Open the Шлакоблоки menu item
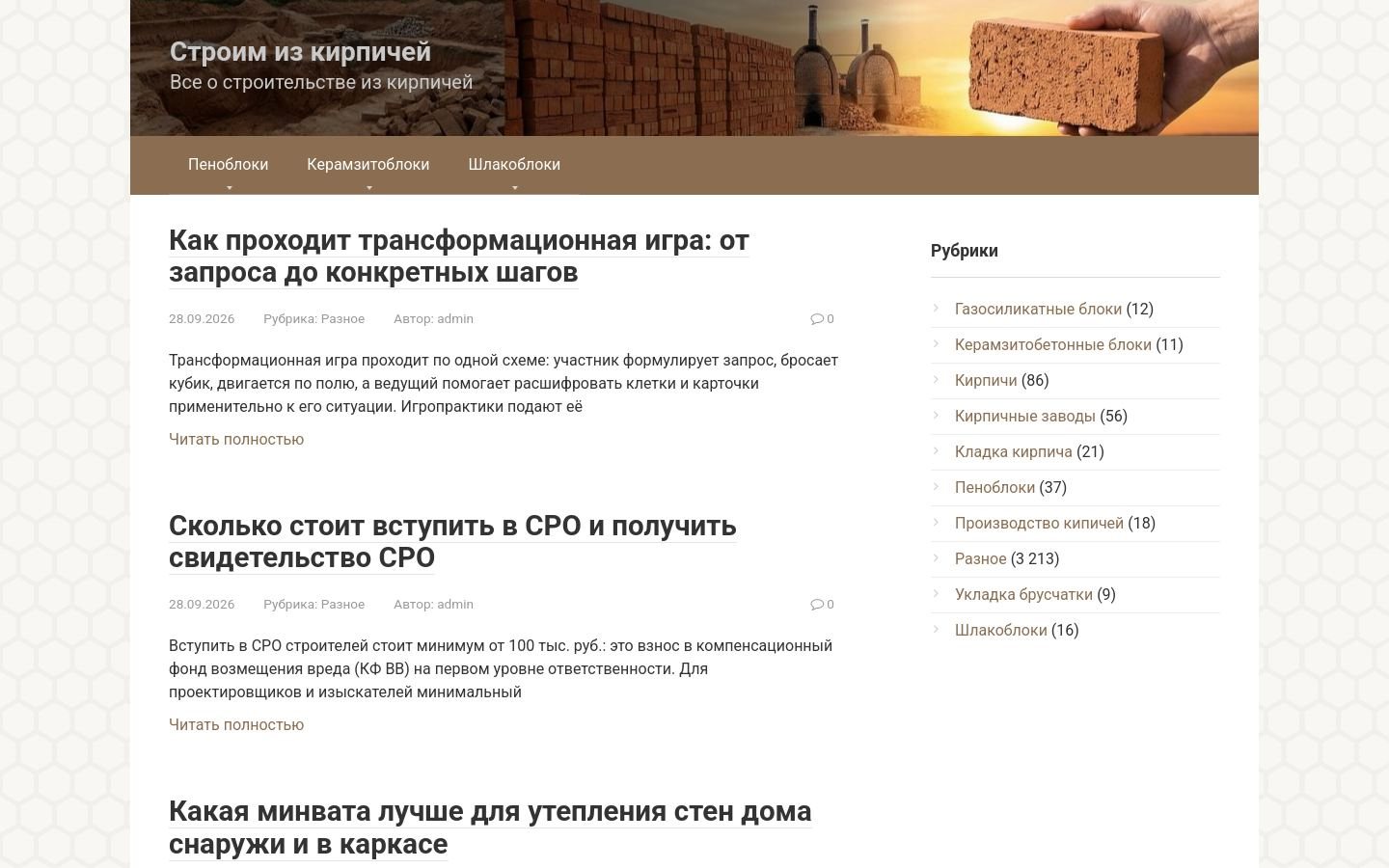 514,164
